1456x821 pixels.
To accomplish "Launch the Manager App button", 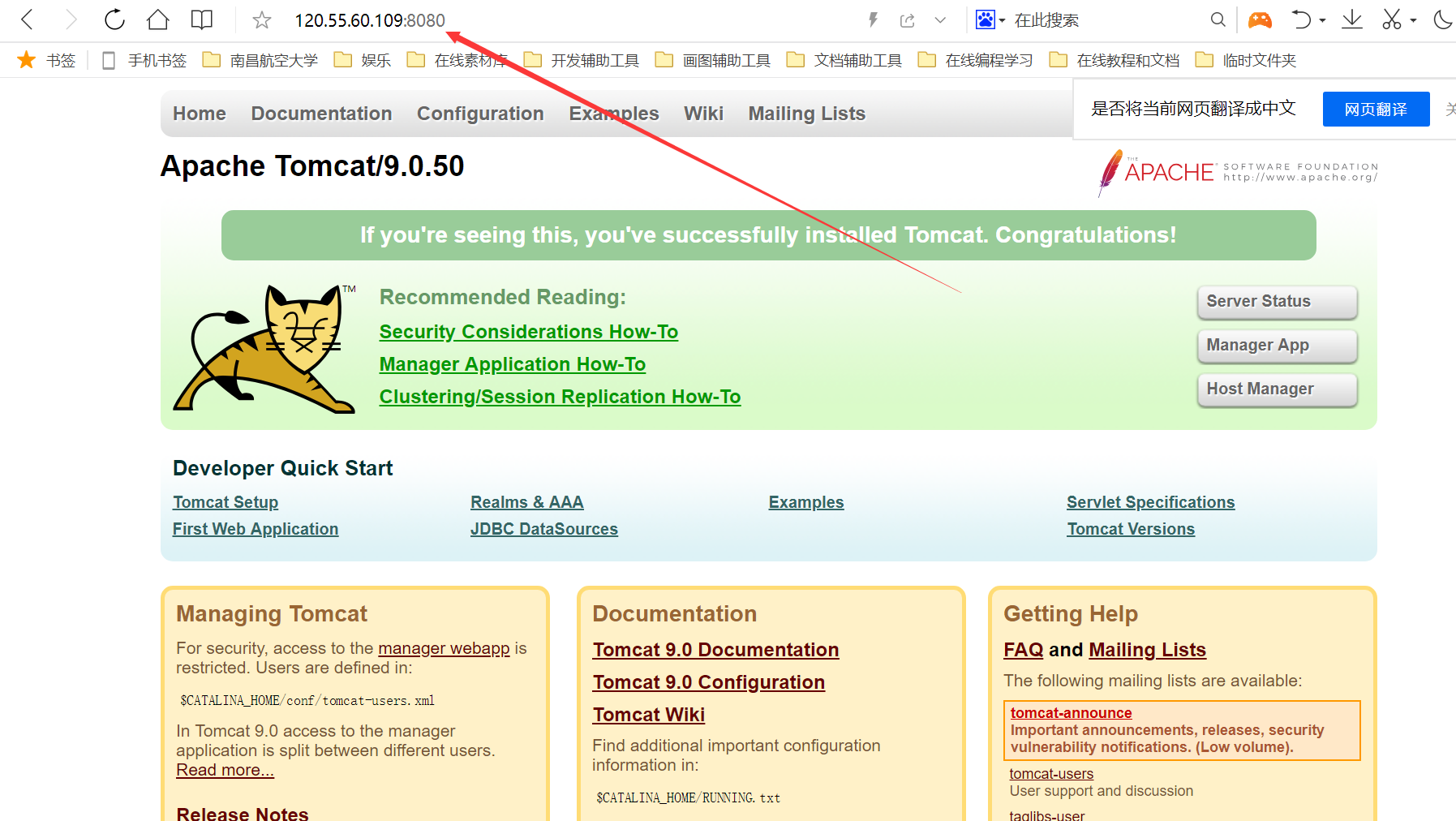I will point(1278,346).
